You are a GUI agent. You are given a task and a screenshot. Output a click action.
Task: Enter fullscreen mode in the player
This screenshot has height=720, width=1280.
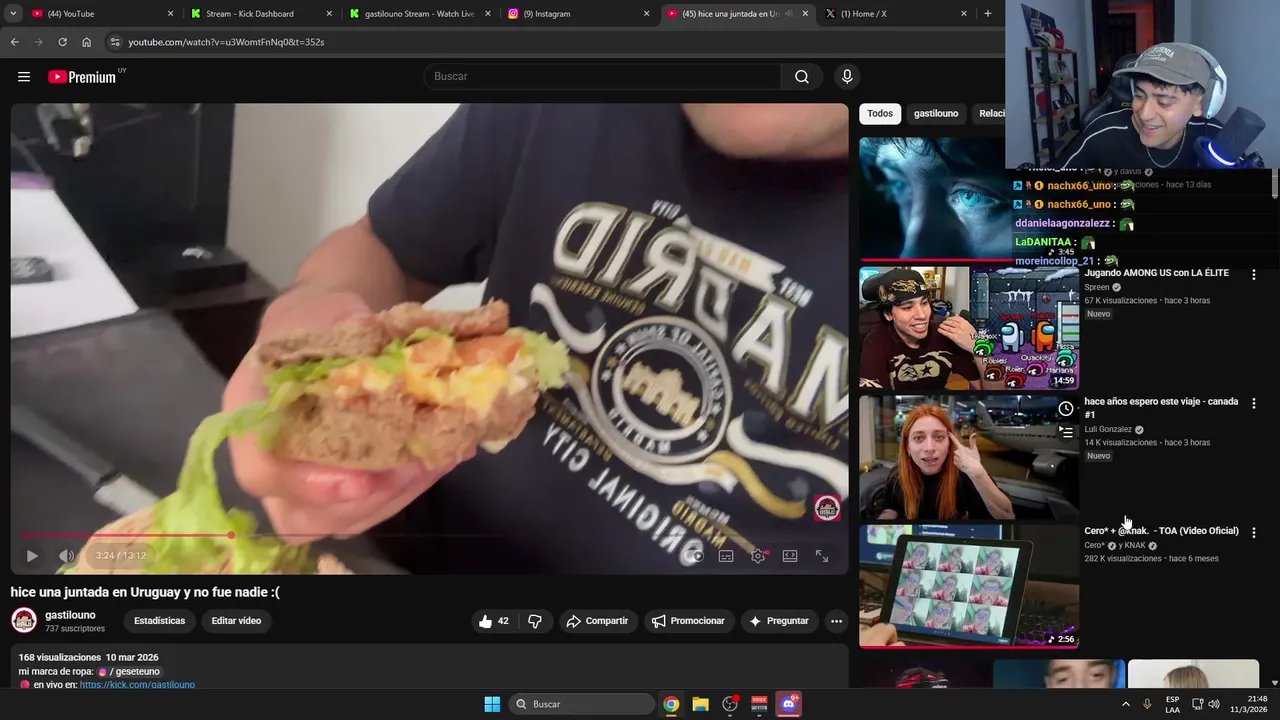[822, 556]
